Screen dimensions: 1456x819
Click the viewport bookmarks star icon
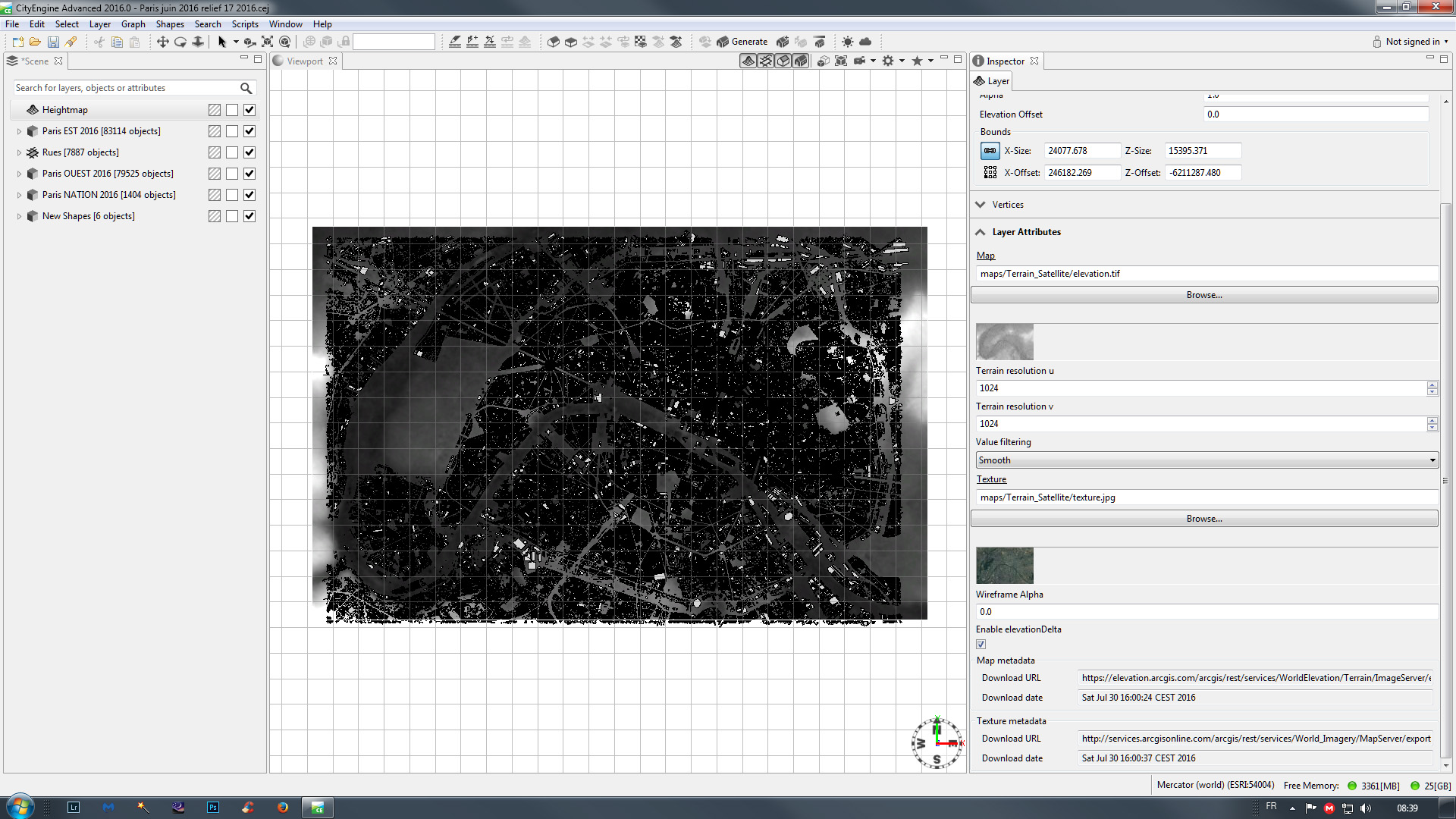(x=917, y=61)
